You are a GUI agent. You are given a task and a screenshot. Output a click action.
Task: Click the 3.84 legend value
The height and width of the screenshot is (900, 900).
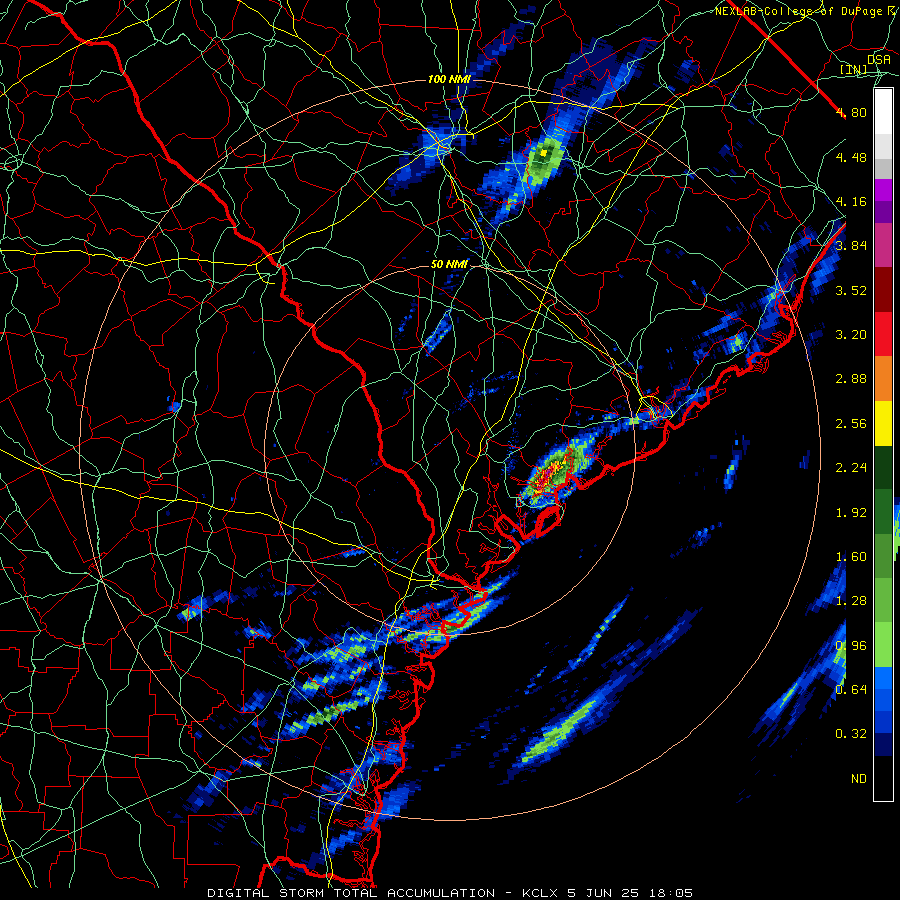coord(851,246)
